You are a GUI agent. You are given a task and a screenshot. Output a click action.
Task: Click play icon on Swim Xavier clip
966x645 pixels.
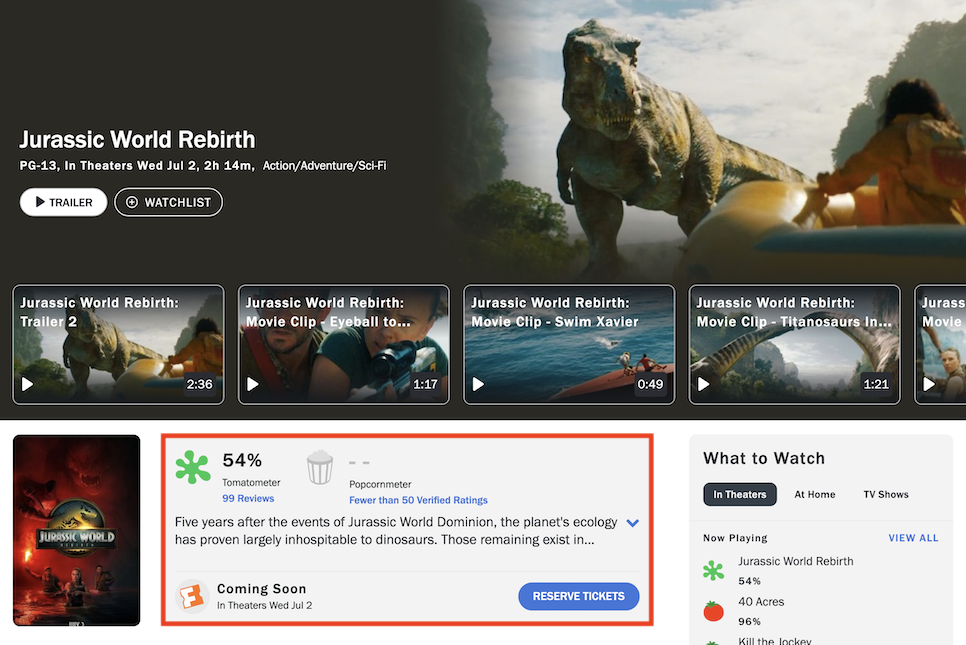pyautogui.click(x=478, y=384)
